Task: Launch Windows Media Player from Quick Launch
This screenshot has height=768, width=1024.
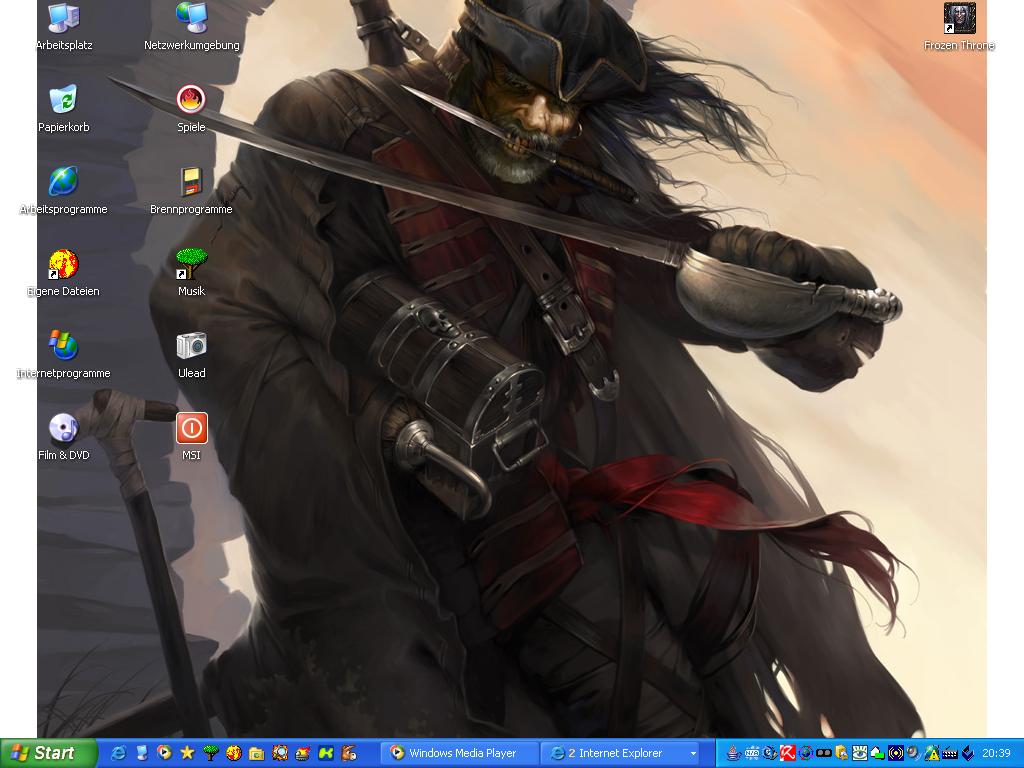Action: click(x=165, y=753)
